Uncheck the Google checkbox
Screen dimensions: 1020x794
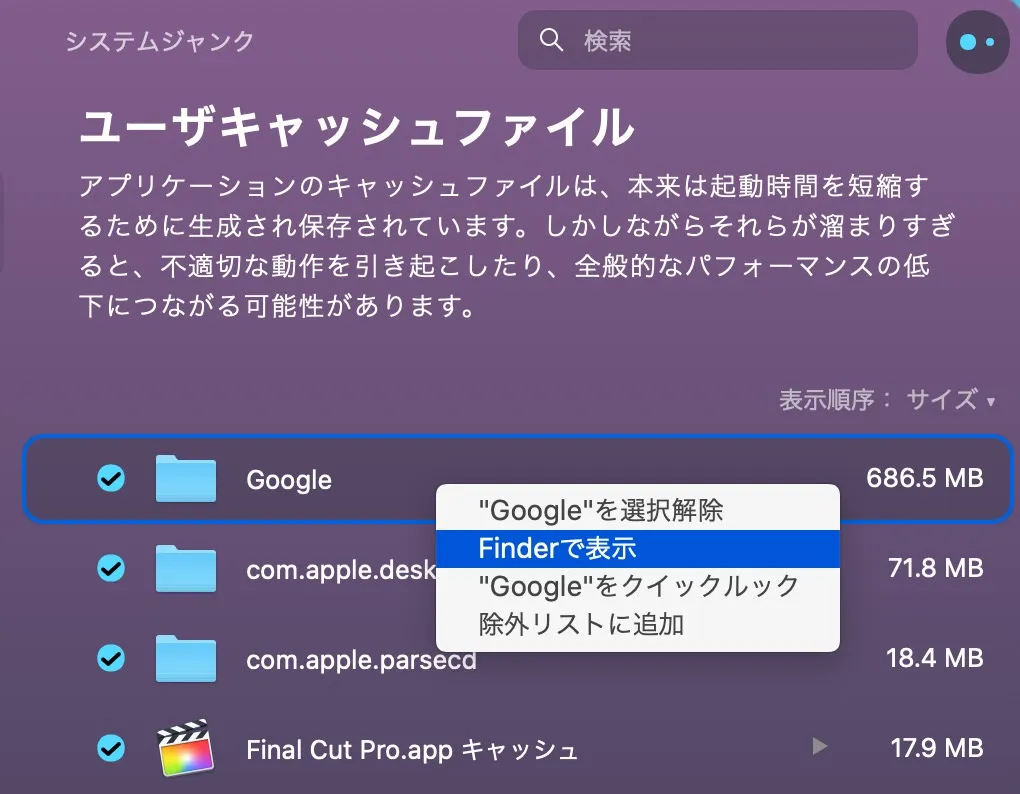click(x=111, y=479)
